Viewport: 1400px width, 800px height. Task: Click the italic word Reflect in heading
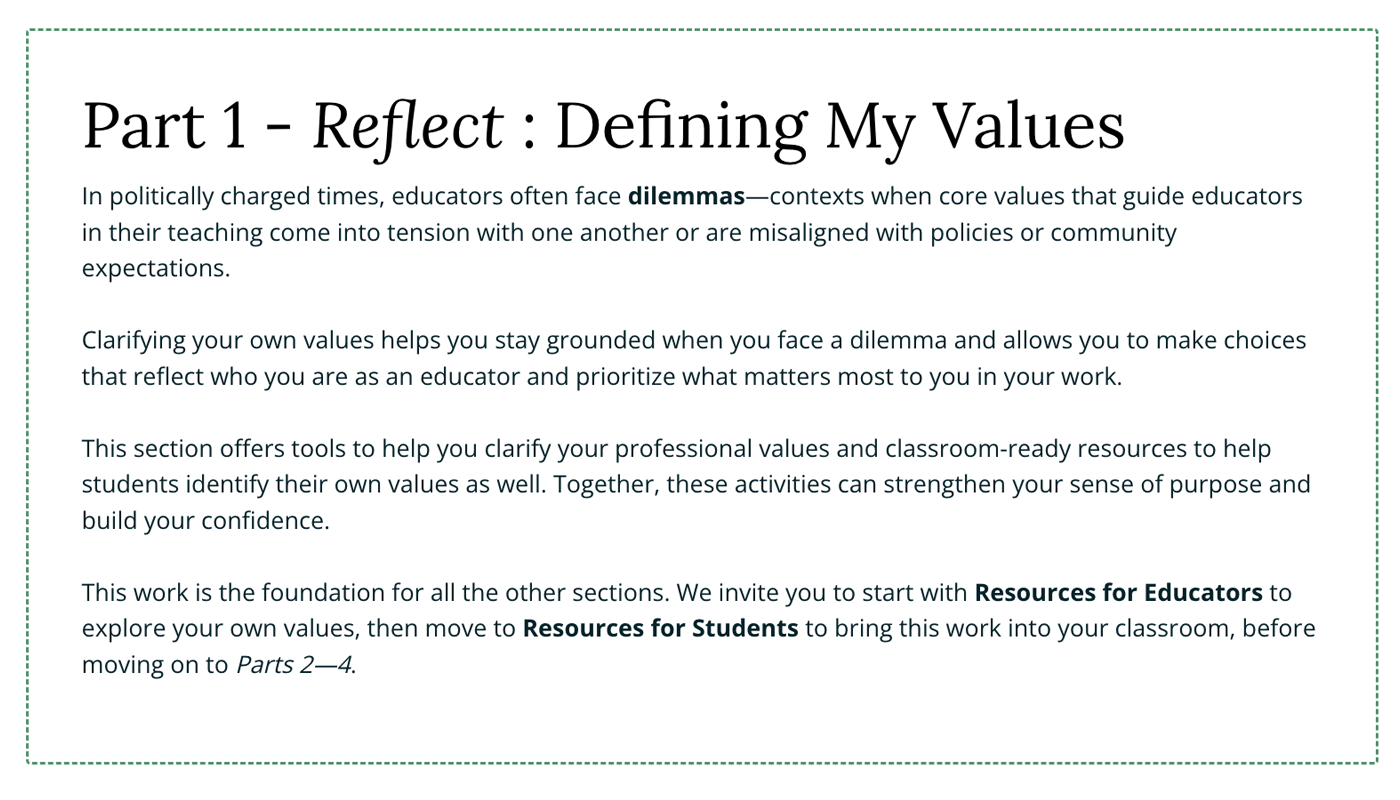407,127
